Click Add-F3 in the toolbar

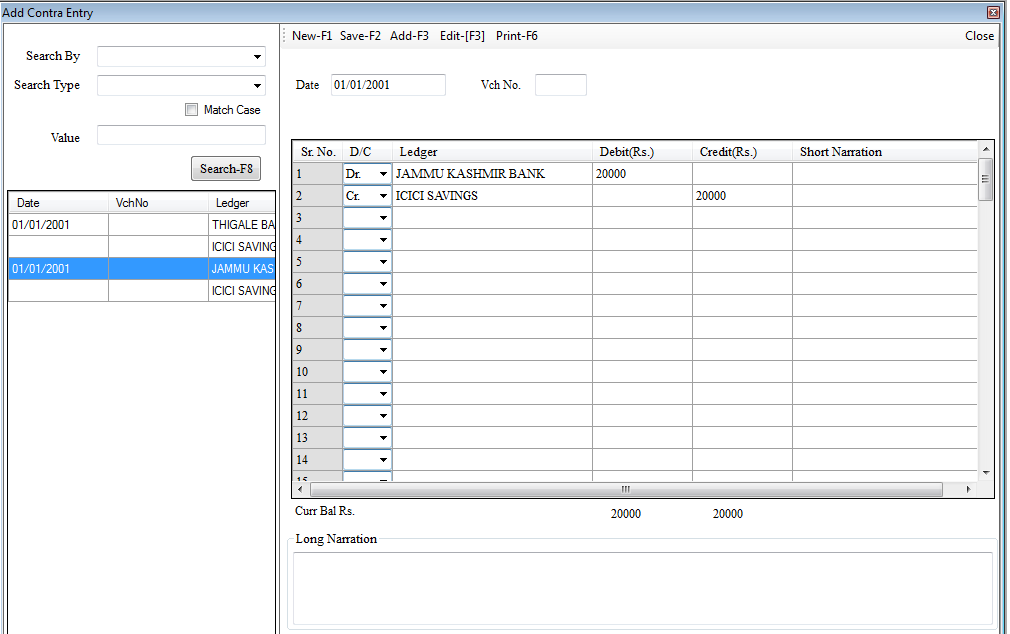coord(409,36)
